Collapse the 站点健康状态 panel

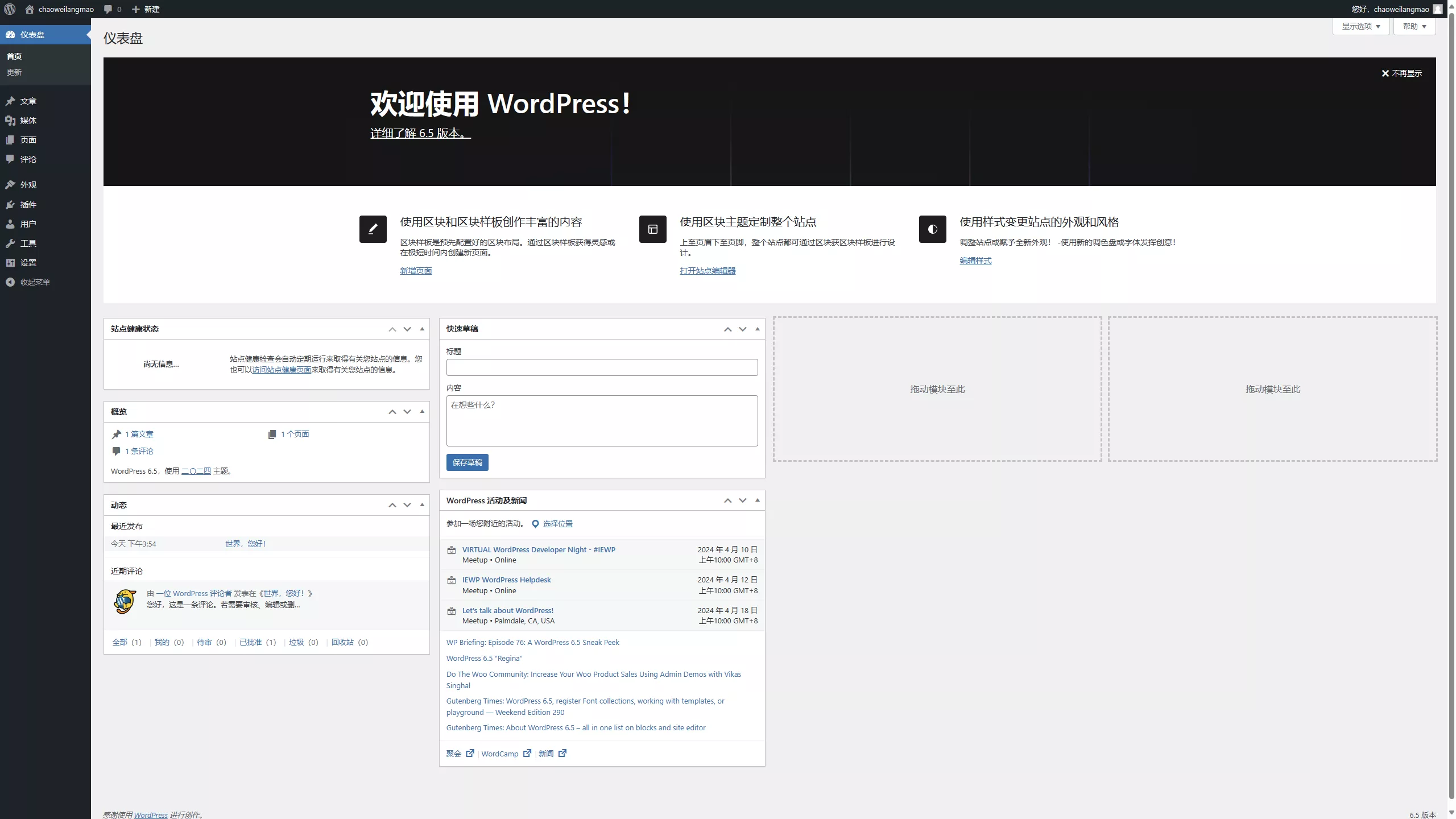[421, 329]
